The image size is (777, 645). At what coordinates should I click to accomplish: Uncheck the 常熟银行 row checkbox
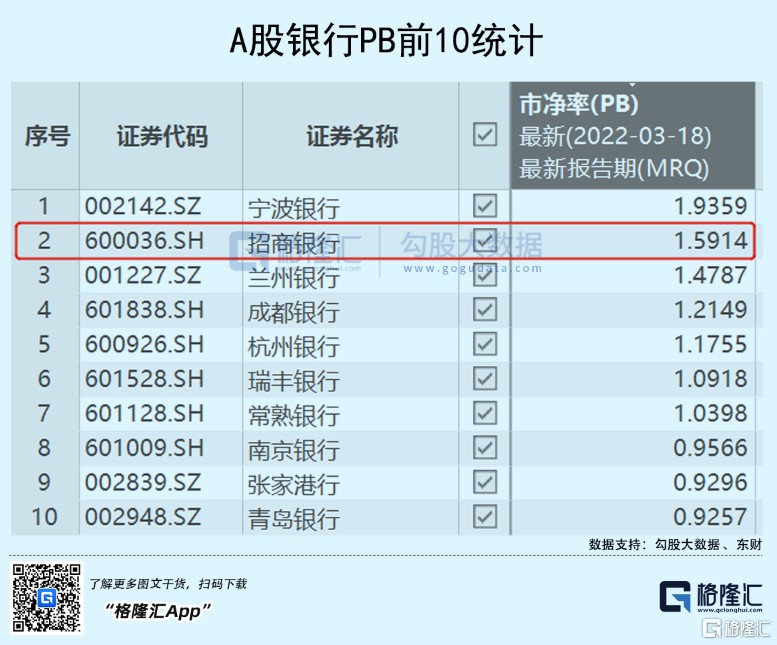click(485, 413)
